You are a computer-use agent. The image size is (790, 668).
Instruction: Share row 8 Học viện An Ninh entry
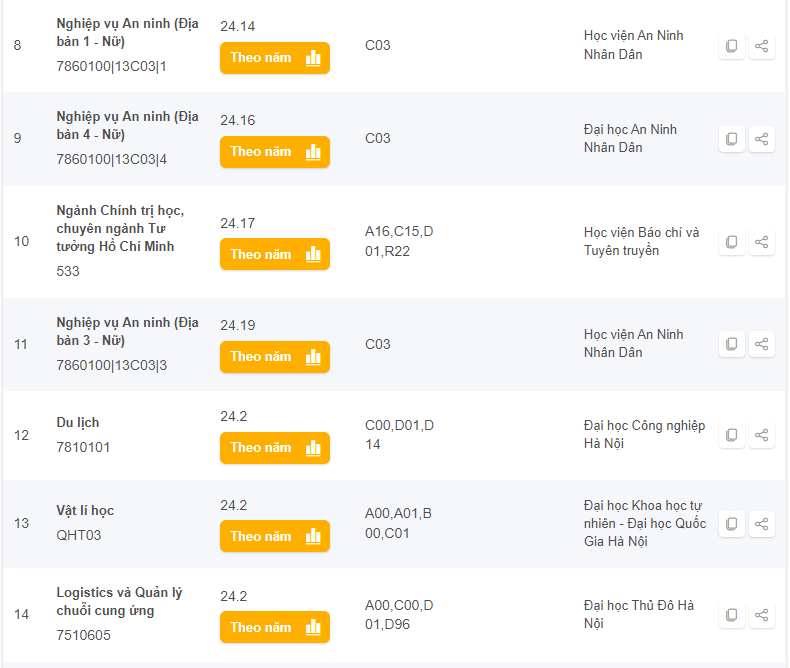762,46
